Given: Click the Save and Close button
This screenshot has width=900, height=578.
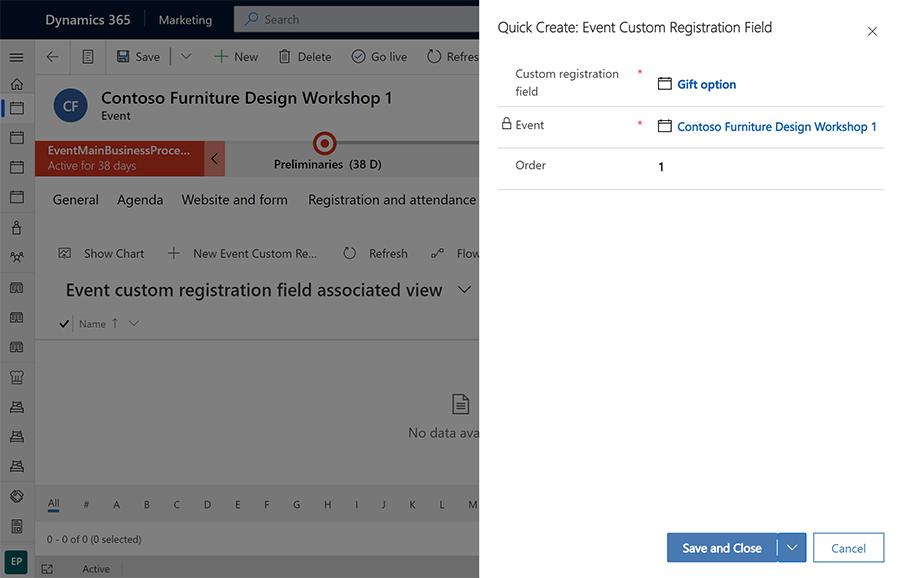Looking at the screenshot, I should tap(721, 548).
